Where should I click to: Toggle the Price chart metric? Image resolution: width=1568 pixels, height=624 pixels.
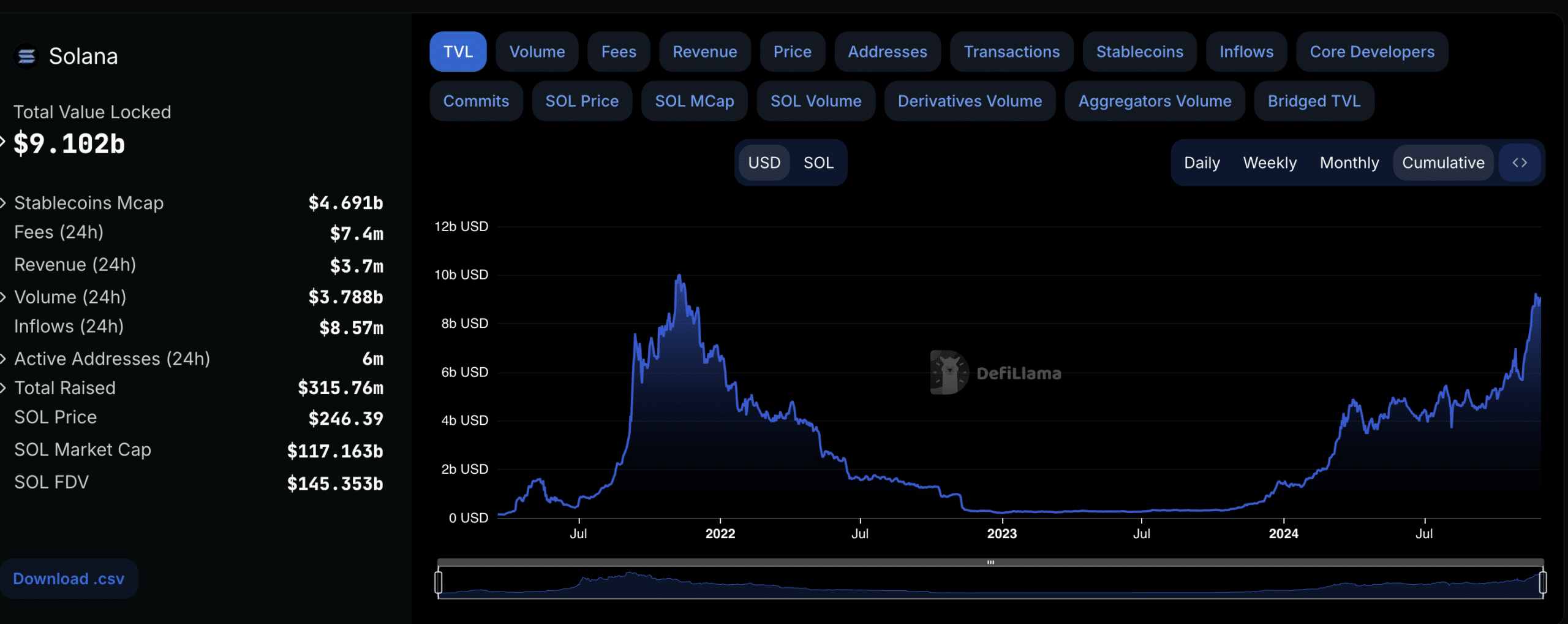[793, 51]
